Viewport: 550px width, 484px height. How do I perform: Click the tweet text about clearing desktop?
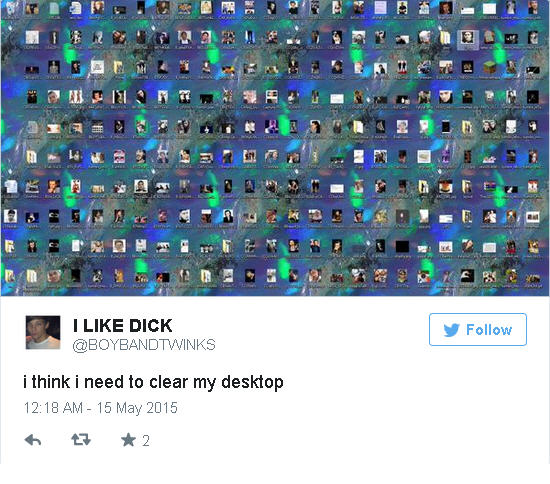[153, 382]
